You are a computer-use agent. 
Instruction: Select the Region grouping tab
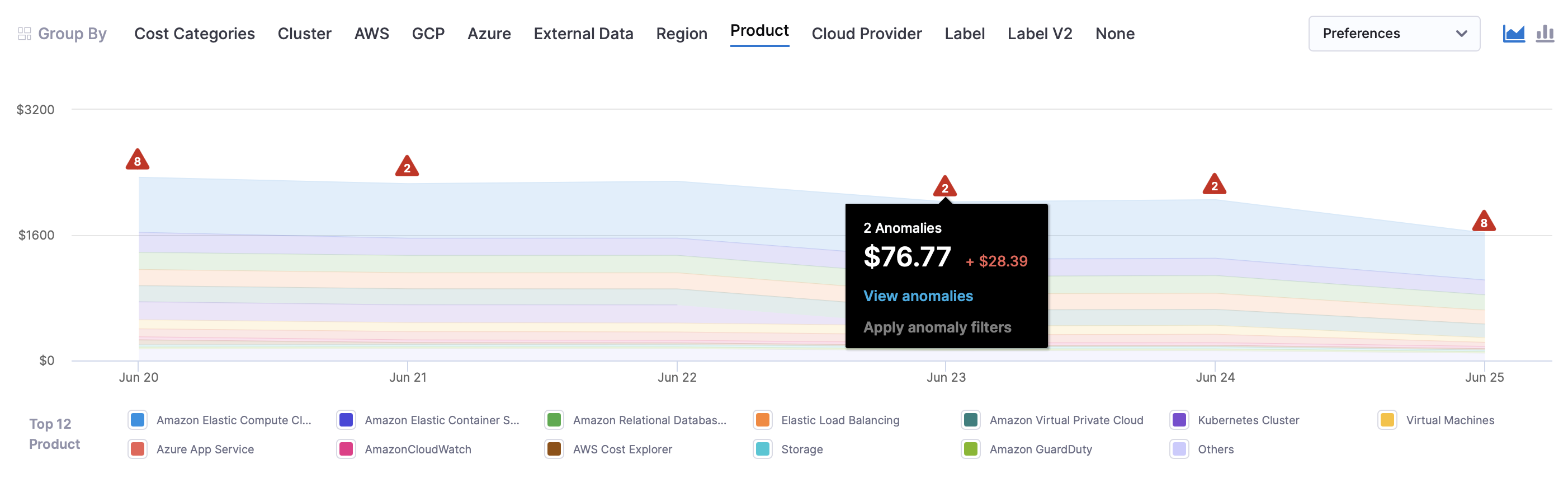pos(681,34)
